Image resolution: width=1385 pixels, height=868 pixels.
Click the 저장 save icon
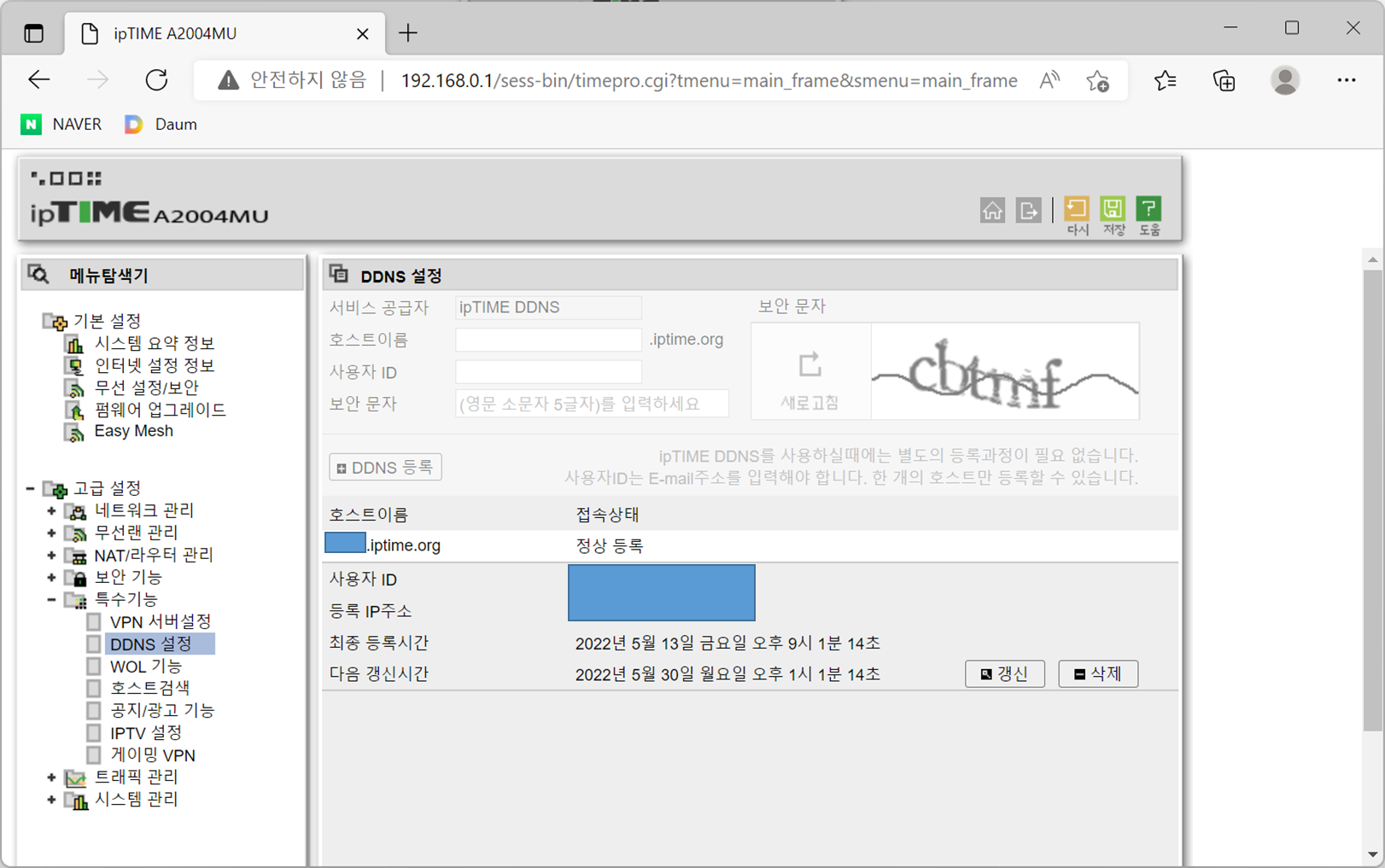pyautogui.click(x=1113, y=216)
